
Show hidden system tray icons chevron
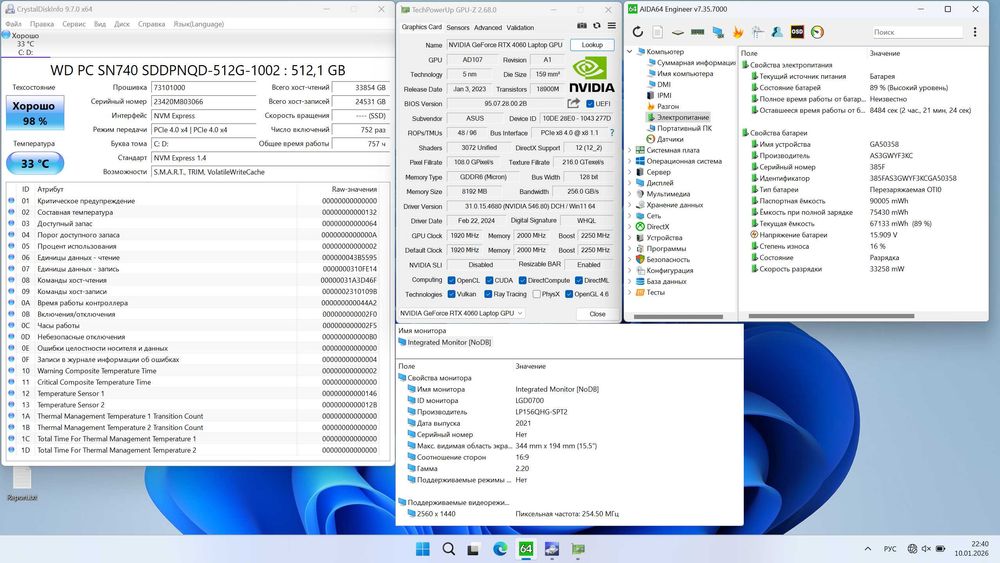point(867,549)
